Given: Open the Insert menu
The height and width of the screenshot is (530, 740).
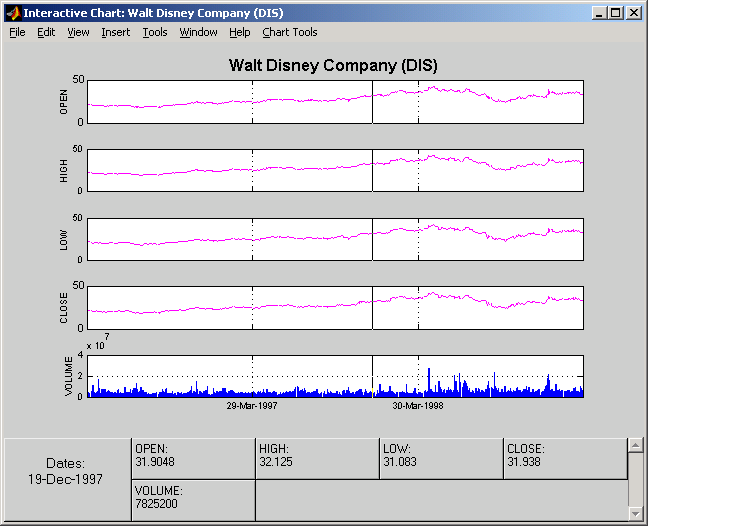Looking at the screenshot, I should pyautogui.click(x=116, y=32).
